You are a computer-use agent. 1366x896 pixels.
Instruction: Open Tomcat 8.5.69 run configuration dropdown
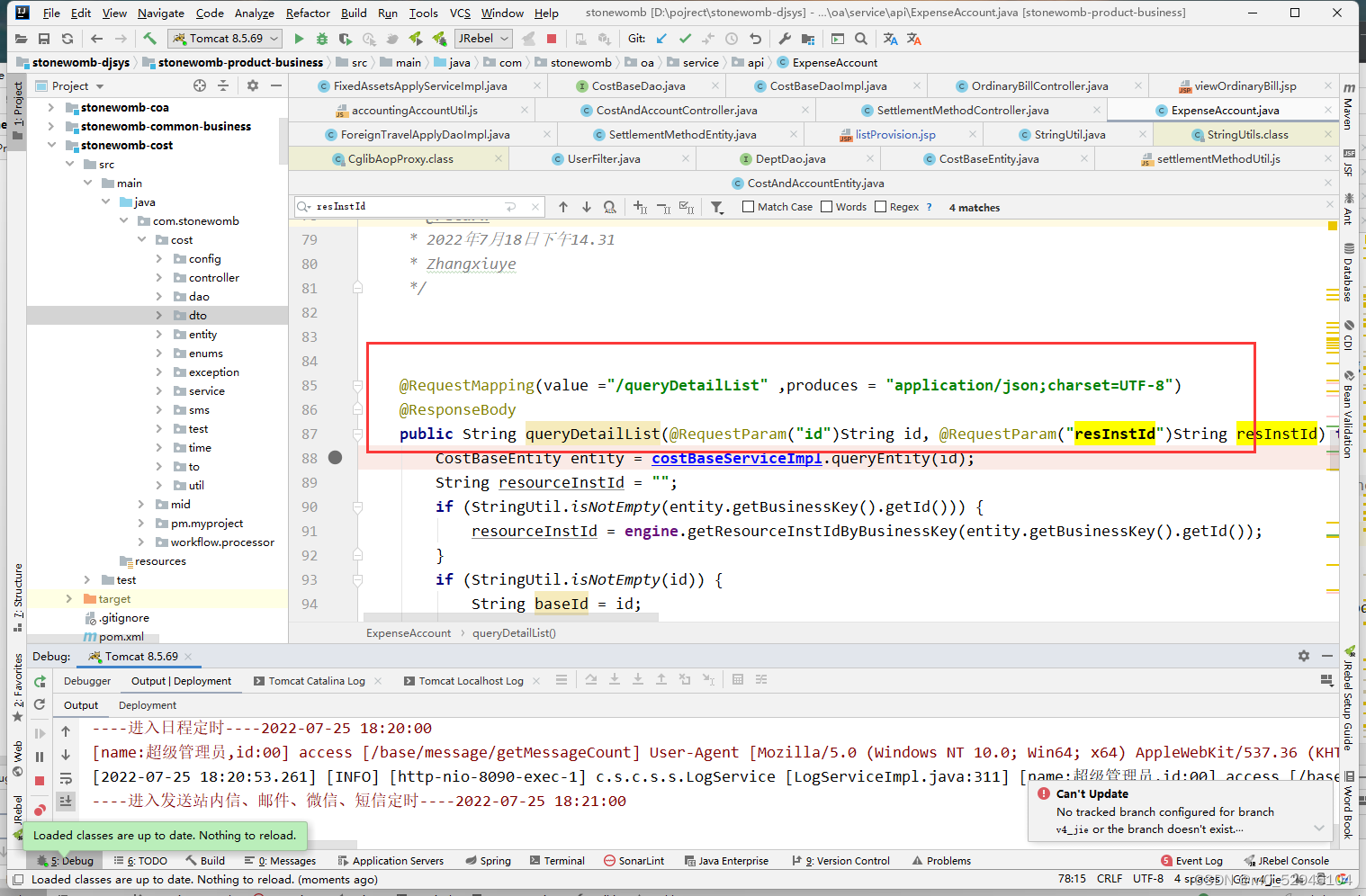[x=226, y=39]
